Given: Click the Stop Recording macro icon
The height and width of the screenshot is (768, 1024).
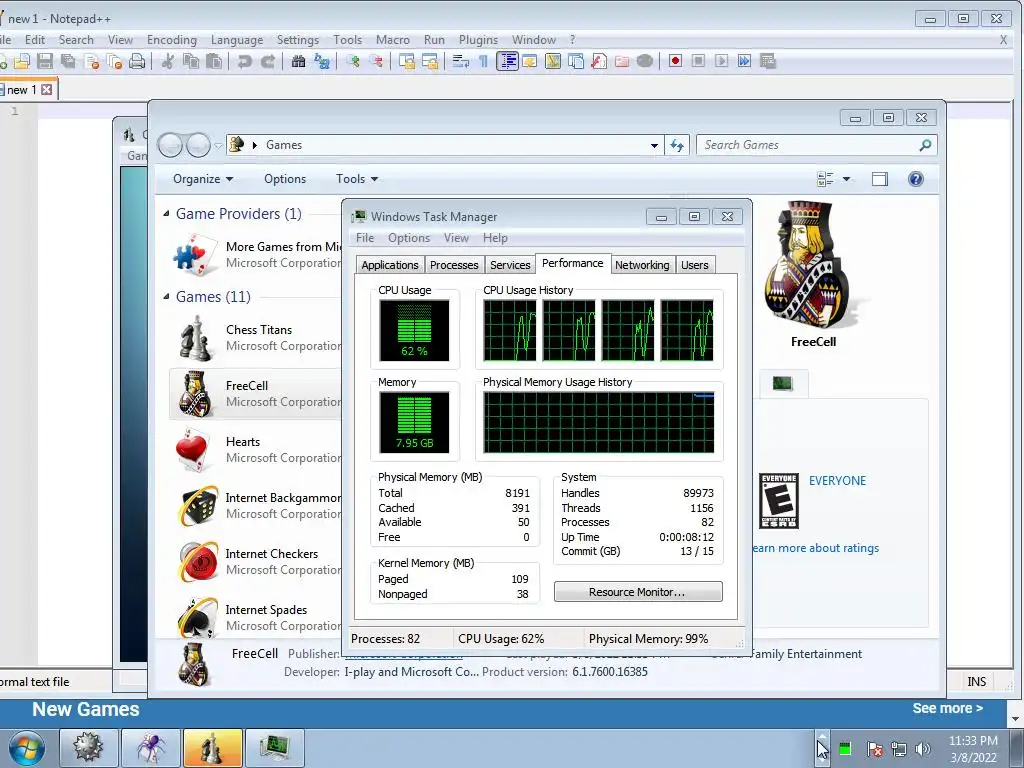Looking at the screenshot, I should point(698,61).
